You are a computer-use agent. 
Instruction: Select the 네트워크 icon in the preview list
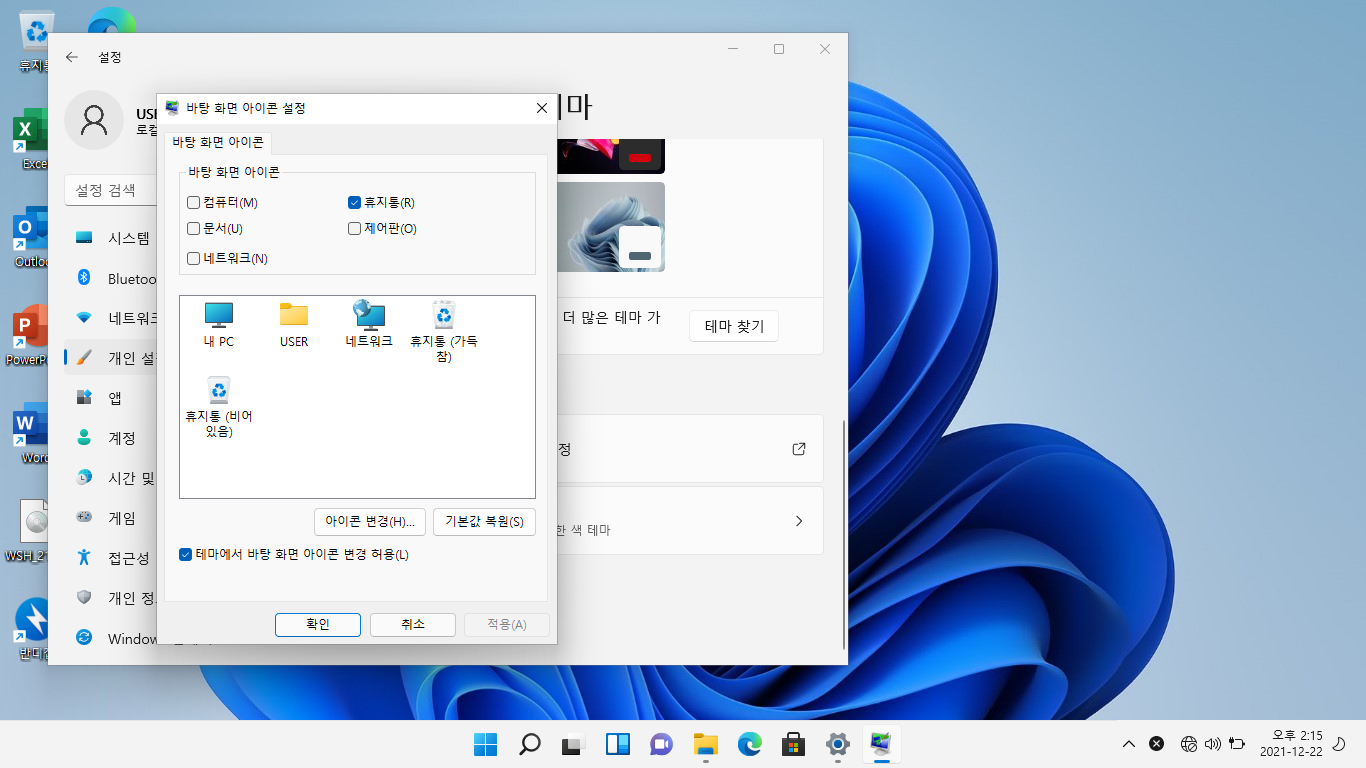click(x=369, y=324)
